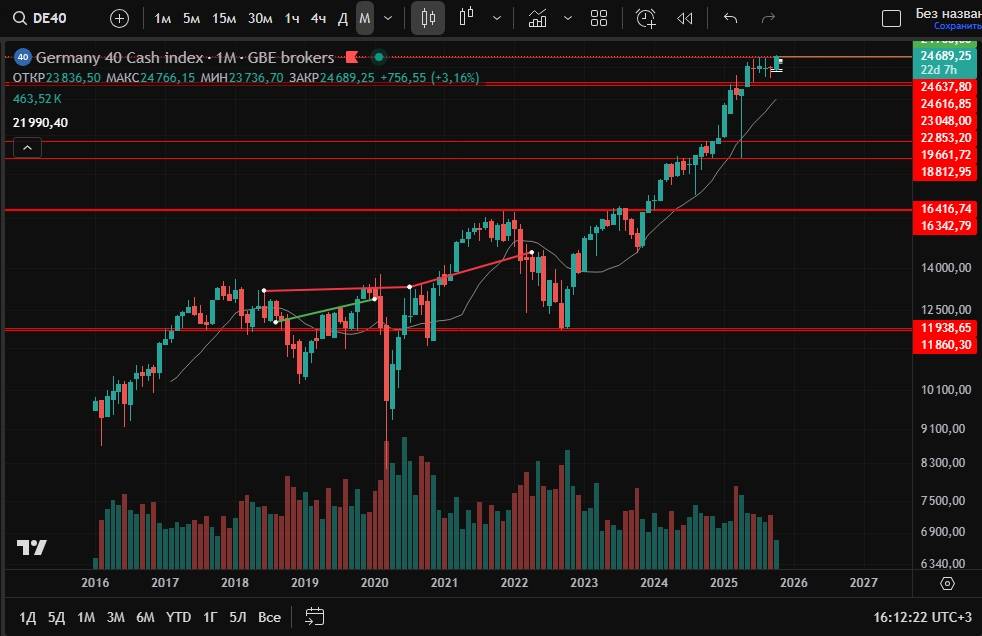Open the indicator templates grid icon
This screenshot has width=982, height=636.
(x=599, y=18)
